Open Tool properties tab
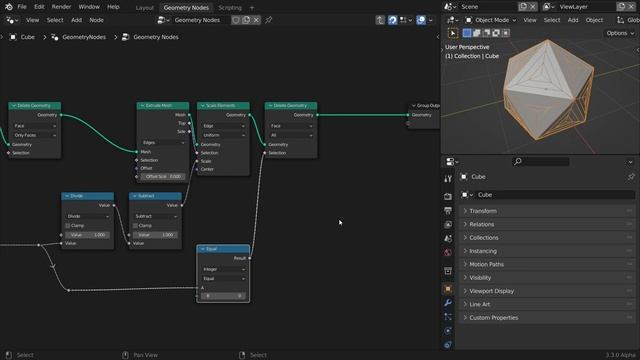Viewport: 640px width, 360px height. [448, 179]
